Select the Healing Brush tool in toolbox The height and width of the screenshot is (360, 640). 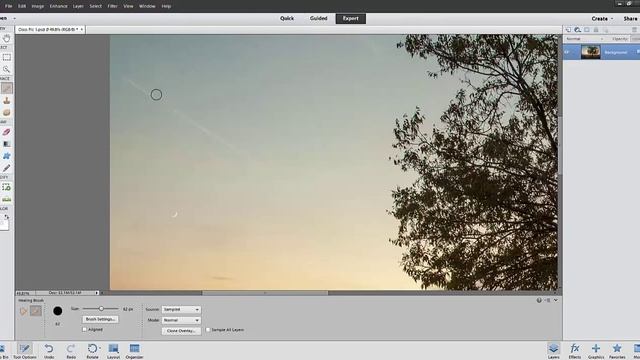[7, 88]
